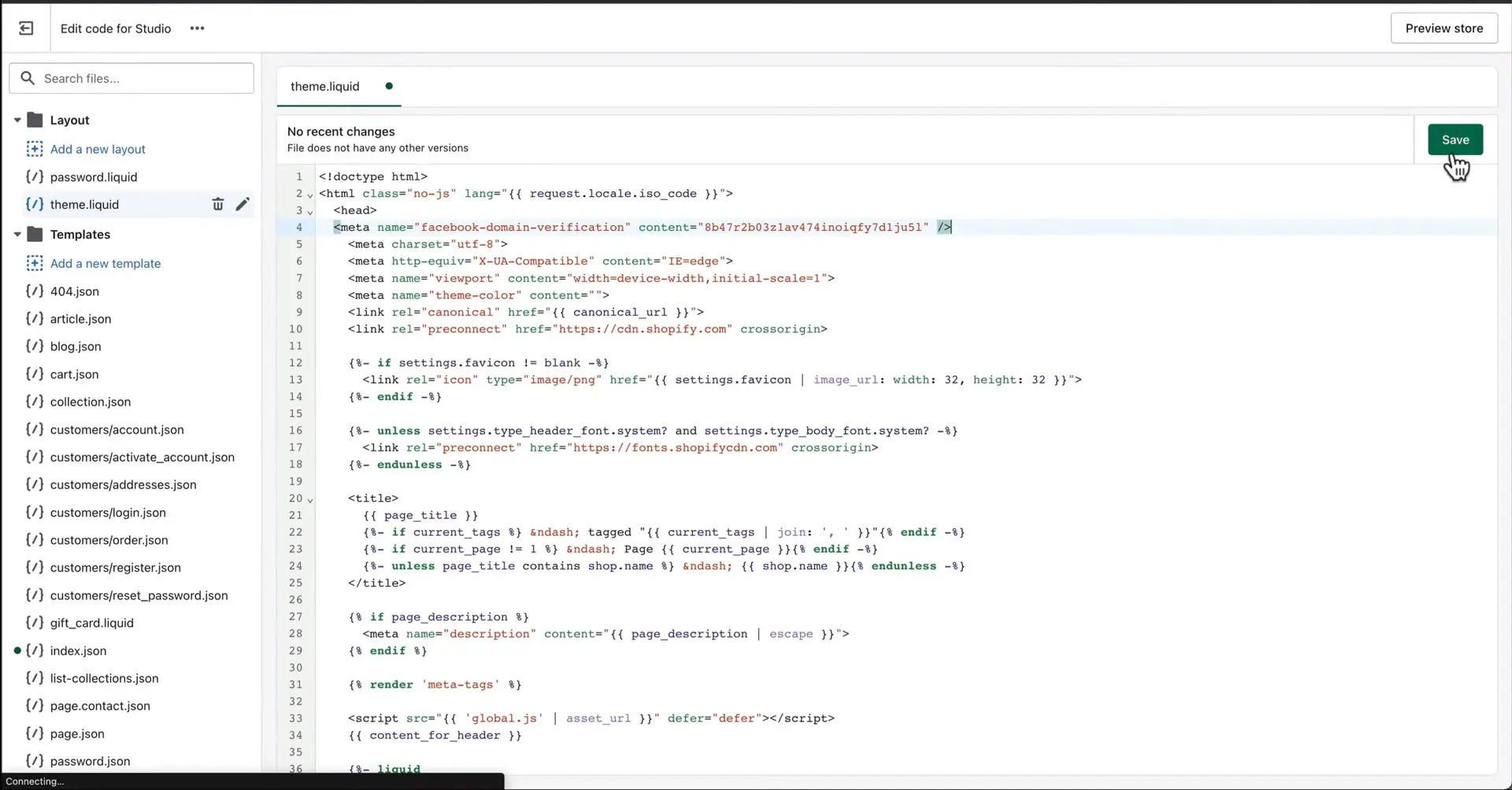Open the three-dot more actions menu
The width and height of the screenshot is (1512, 790).
pos(197,28)
